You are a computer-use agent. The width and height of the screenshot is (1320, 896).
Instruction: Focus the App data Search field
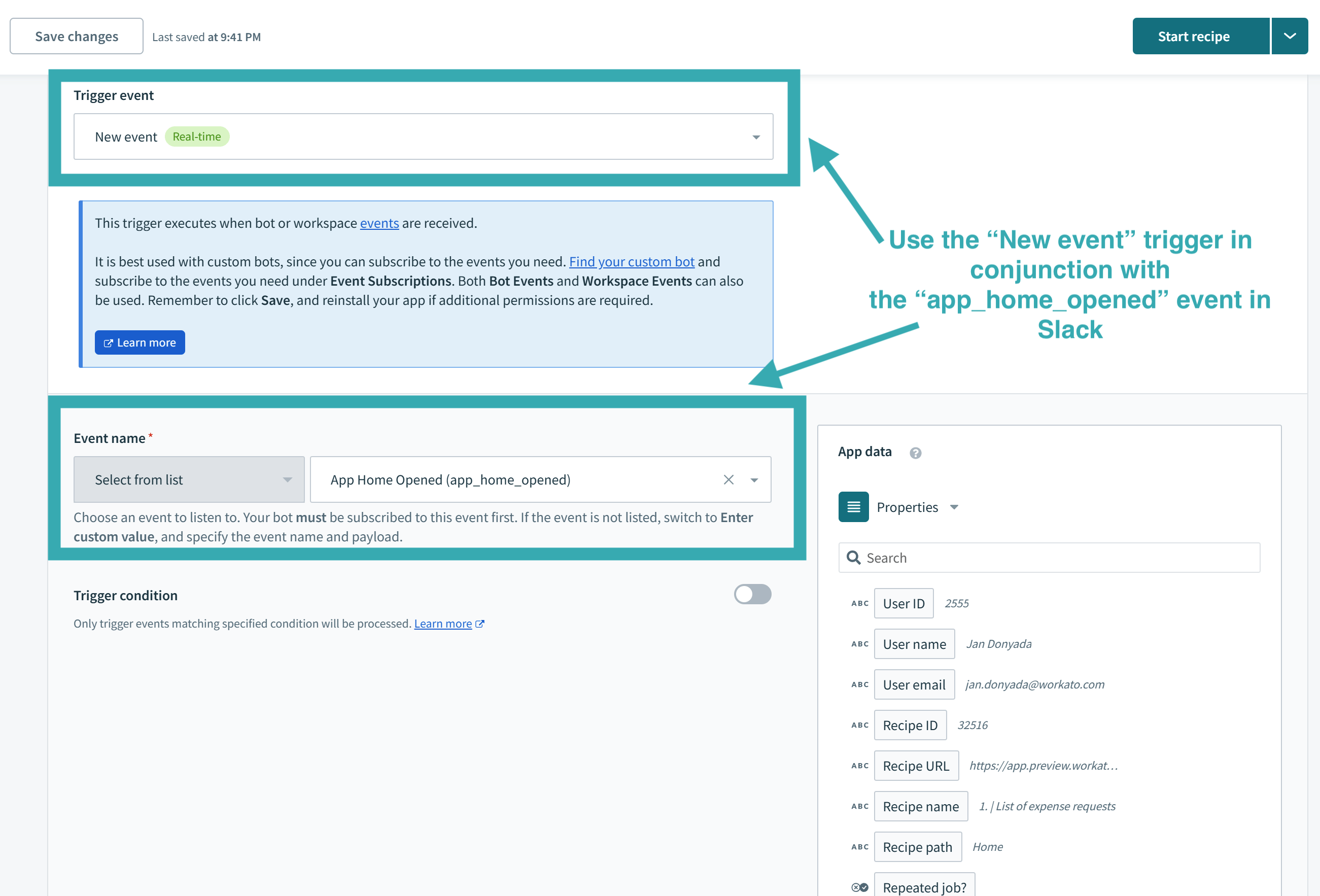tap(1049, 558)
